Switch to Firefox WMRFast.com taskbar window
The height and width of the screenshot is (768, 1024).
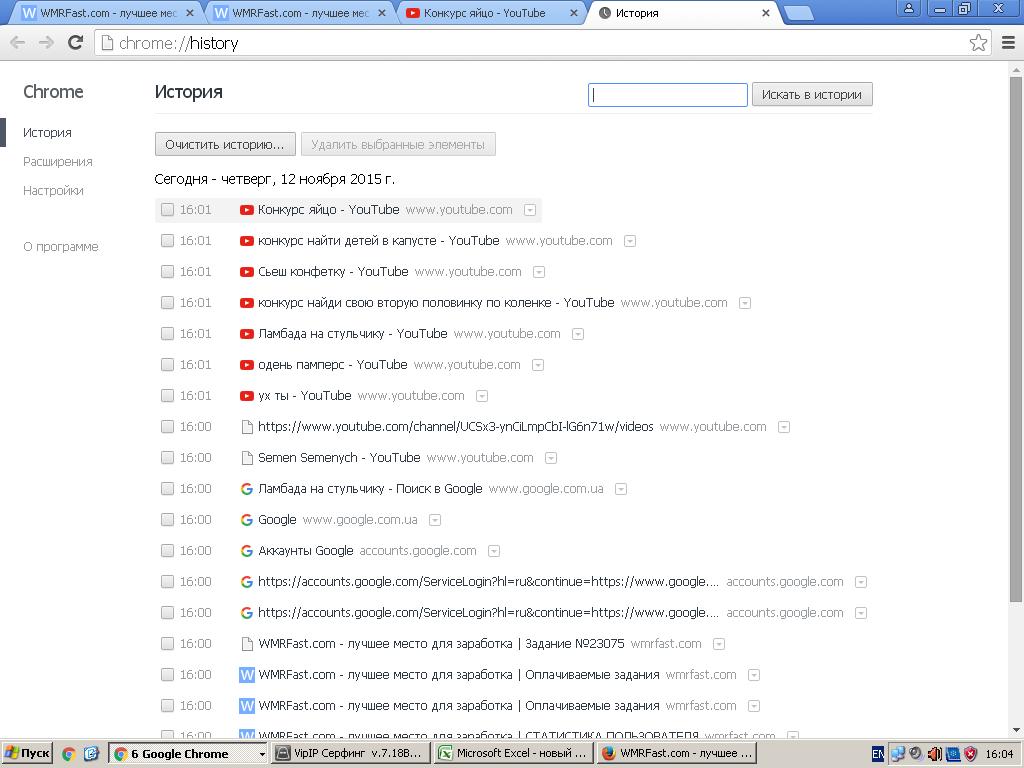pos(677,754)
